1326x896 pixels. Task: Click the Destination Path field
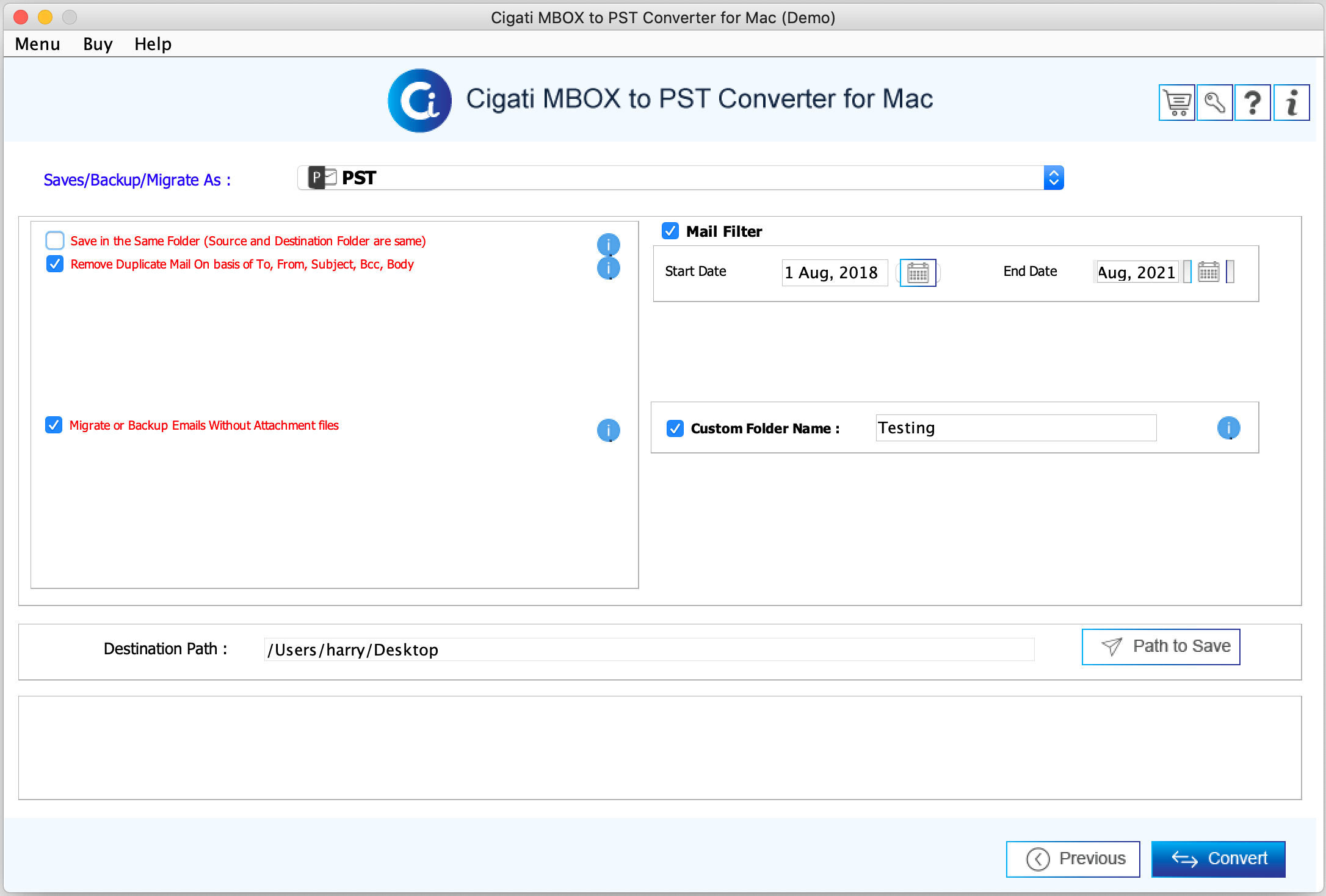[x=649, y=649]
